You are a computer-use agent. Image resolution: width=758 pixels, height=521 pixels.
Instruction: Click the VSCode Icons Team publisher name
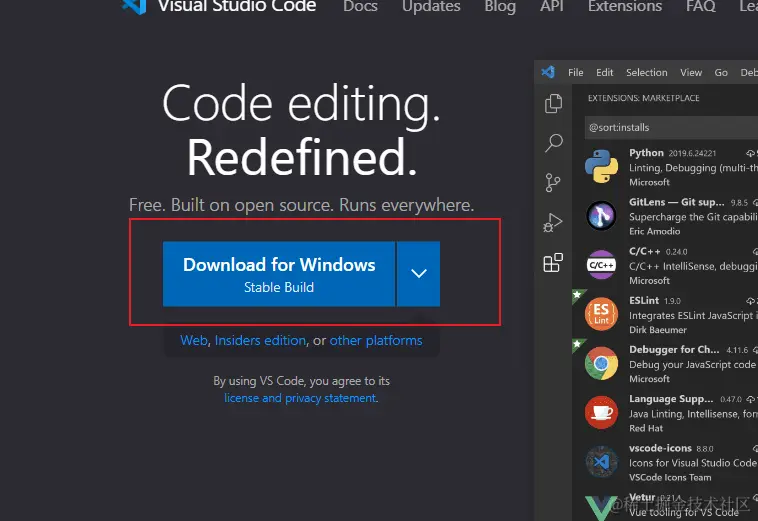[670, 478]
